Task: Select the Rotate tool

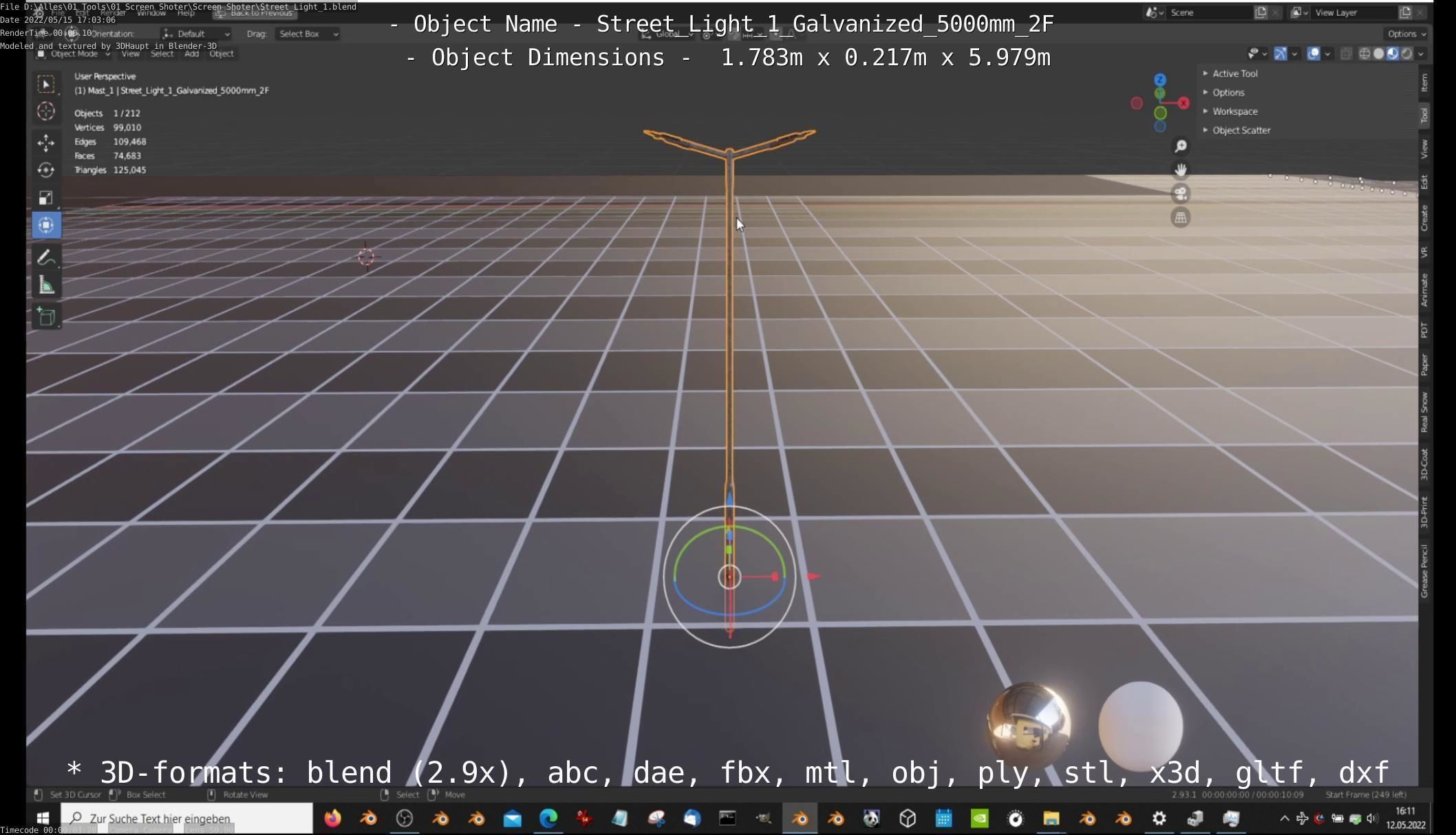Action: click(46, 170)
